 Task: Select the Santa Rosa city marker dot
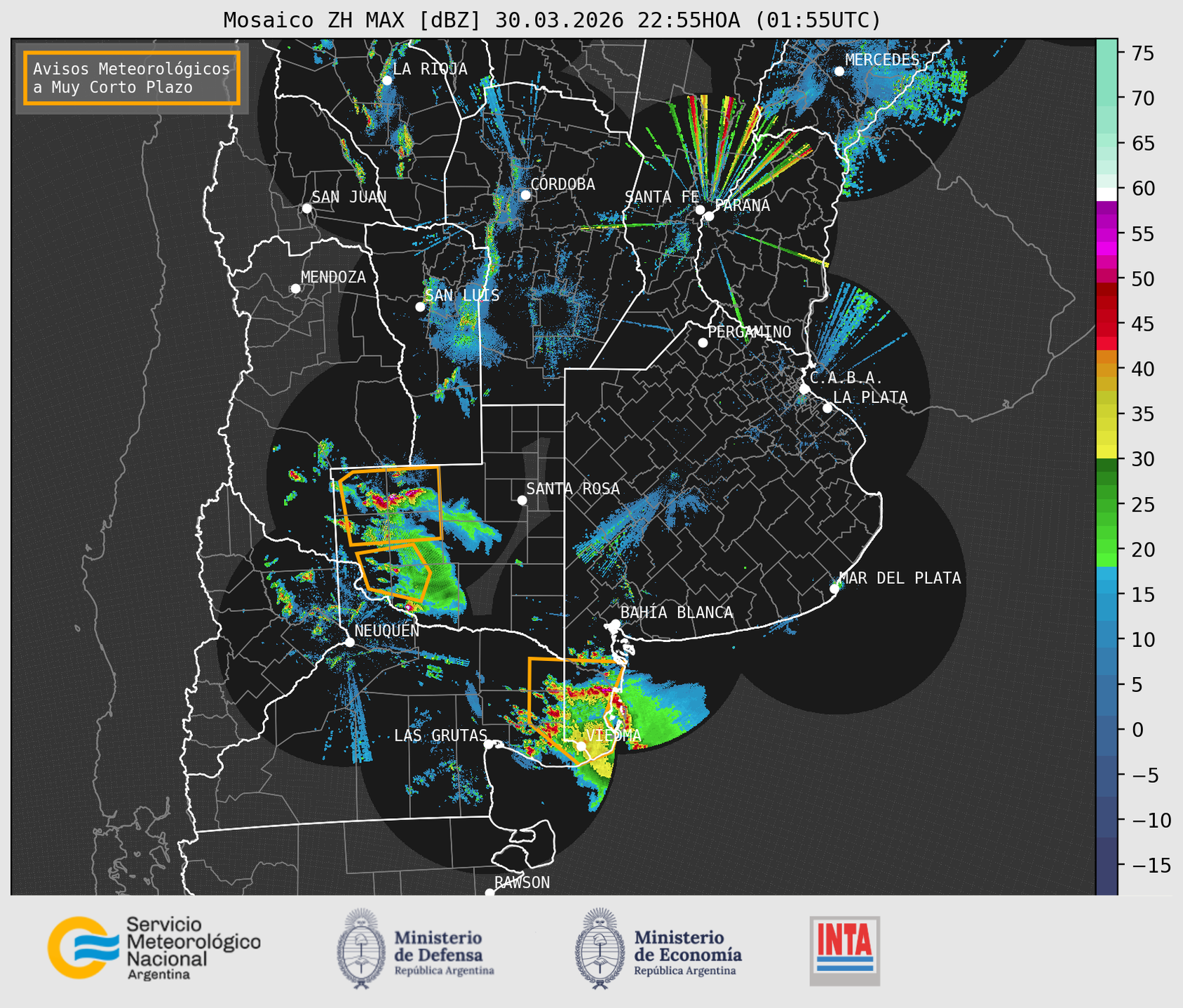click(522, 500)
